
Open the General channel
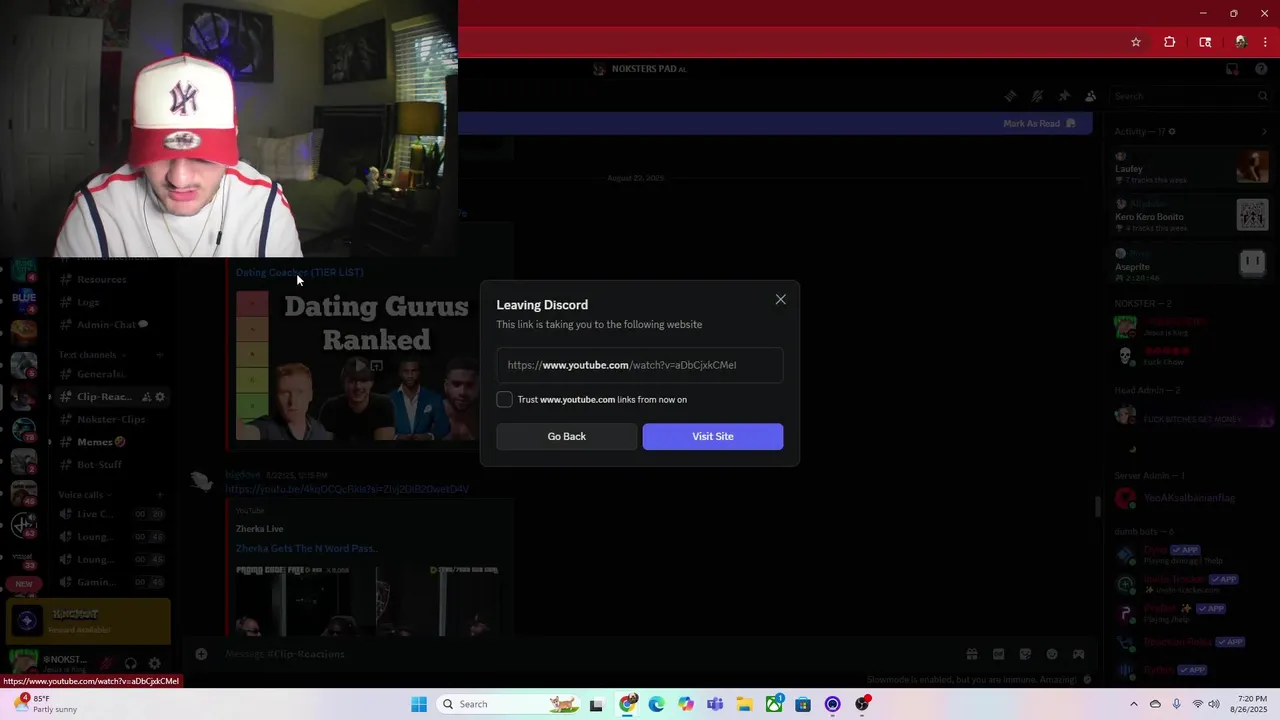pyautogui.click(x=100, y=374)
